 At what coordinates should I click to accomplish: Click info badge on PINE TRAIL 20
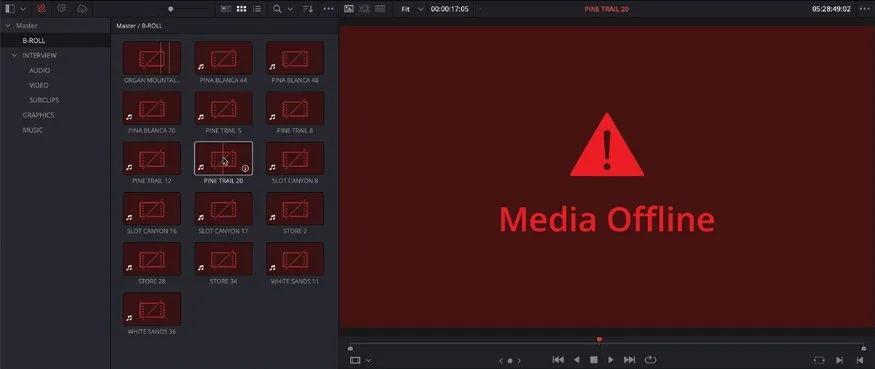point(245,168)
